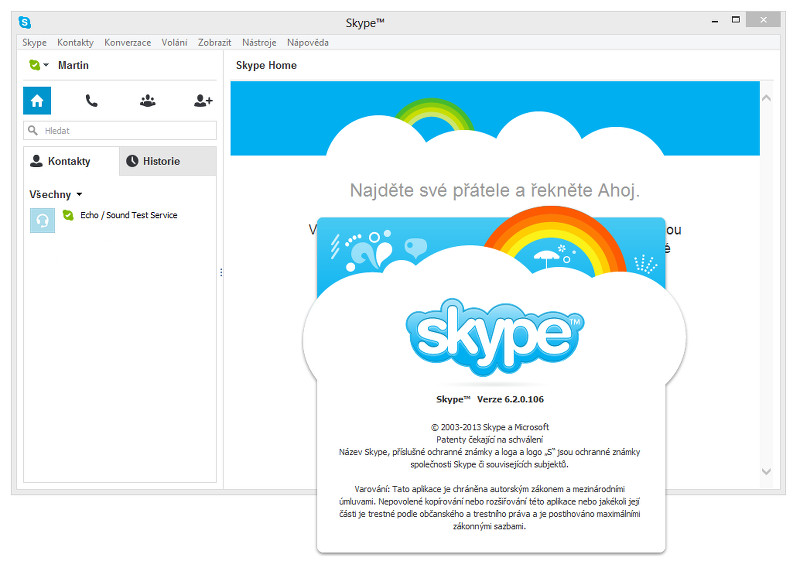The width and height of the screenshot is (800, 568).
Task: Focus the Hledat search field
Action: pos(120,131)
